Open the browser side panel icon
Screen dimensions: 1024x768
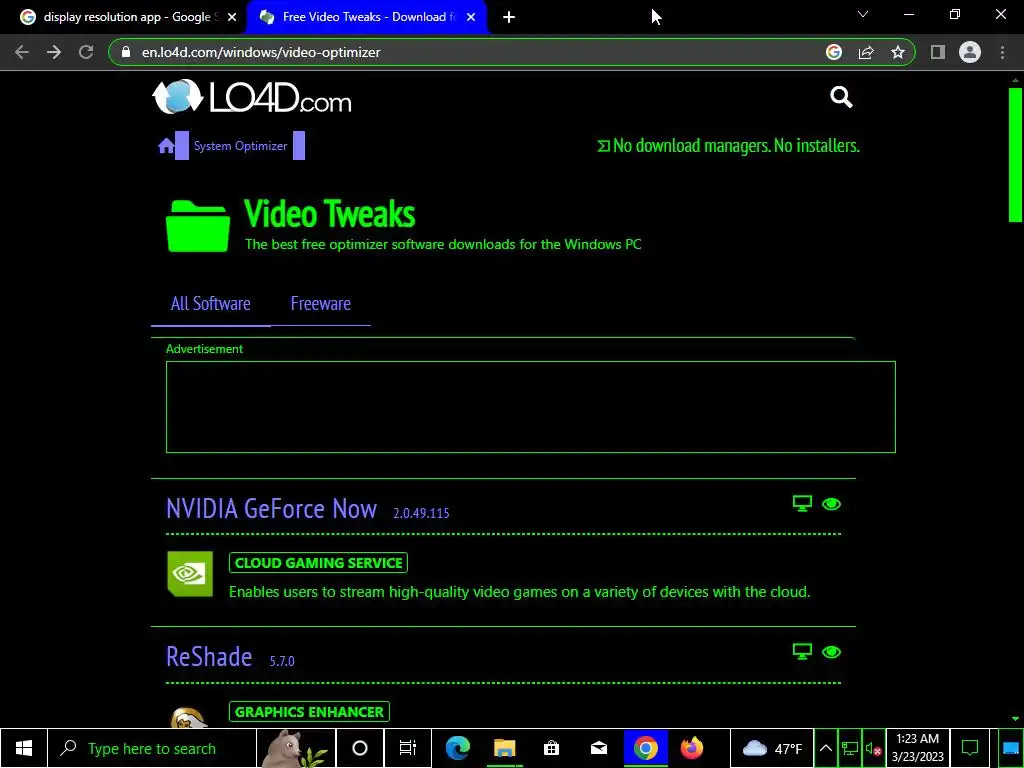pos(938,52)
